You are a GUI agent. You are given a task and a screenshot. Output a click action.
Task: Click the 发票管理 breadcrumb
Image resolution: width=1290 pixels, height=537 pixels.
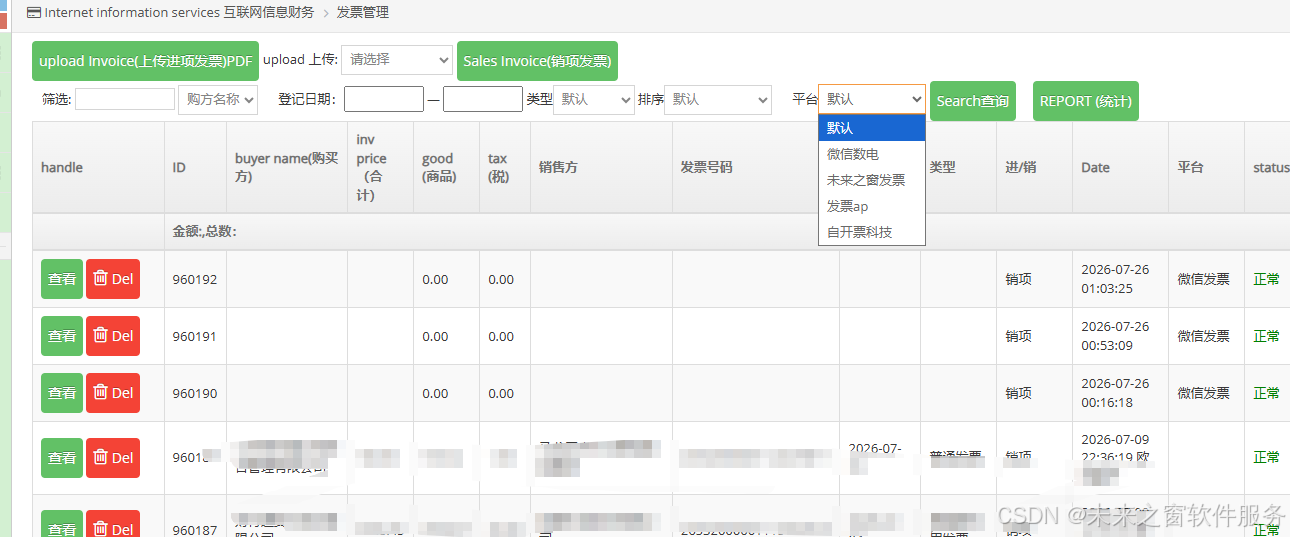coord(363,13)
